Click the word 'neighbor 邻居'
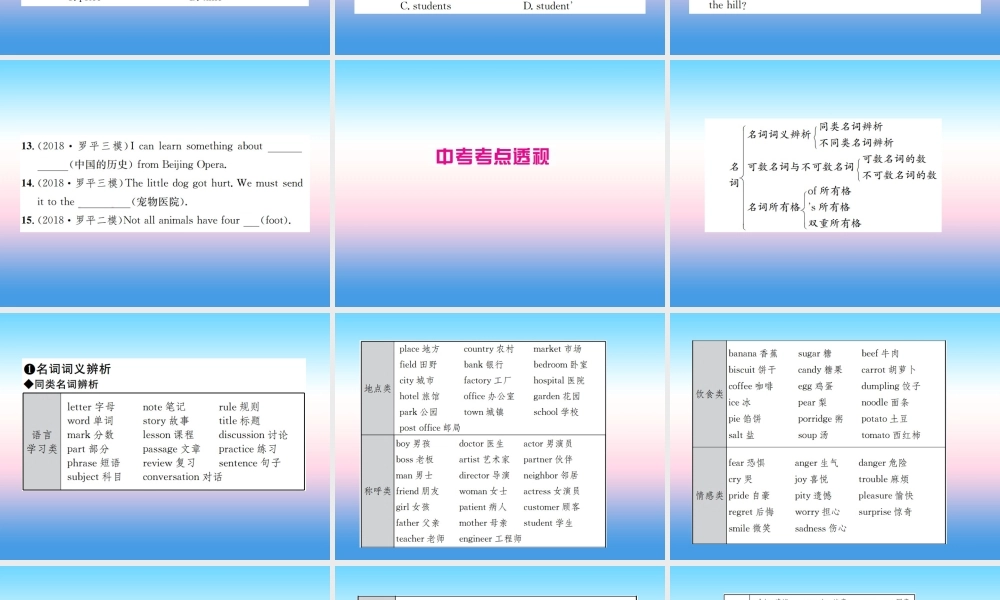This screenshot has width=1000, height=600. coord(550,476)
